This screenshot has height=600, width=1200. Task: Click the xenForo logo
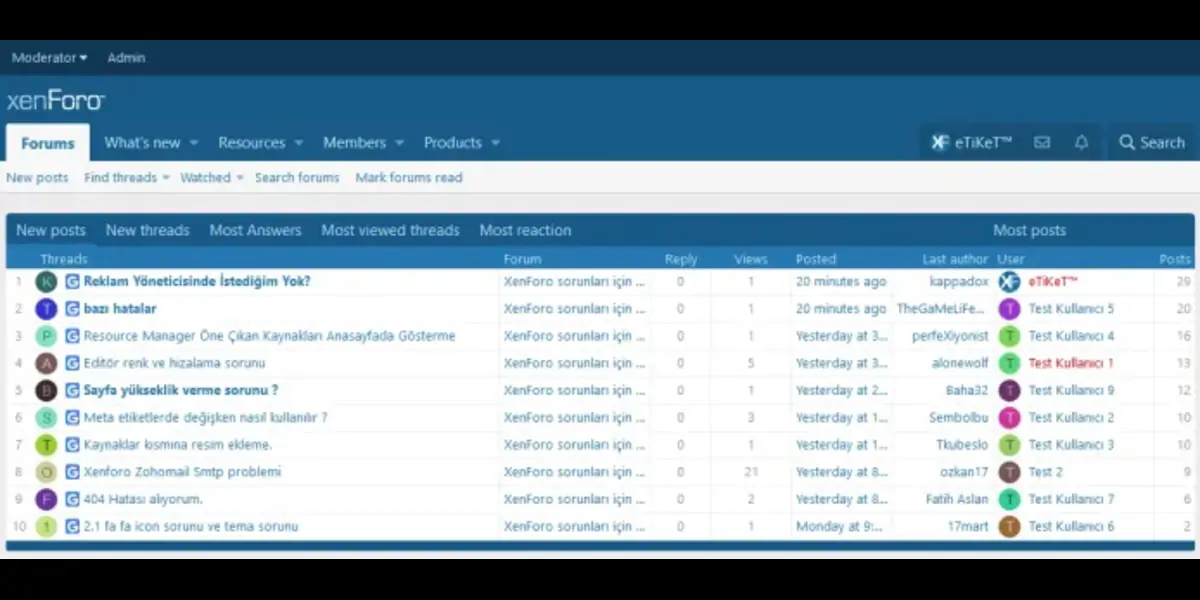tap(56, 101)
